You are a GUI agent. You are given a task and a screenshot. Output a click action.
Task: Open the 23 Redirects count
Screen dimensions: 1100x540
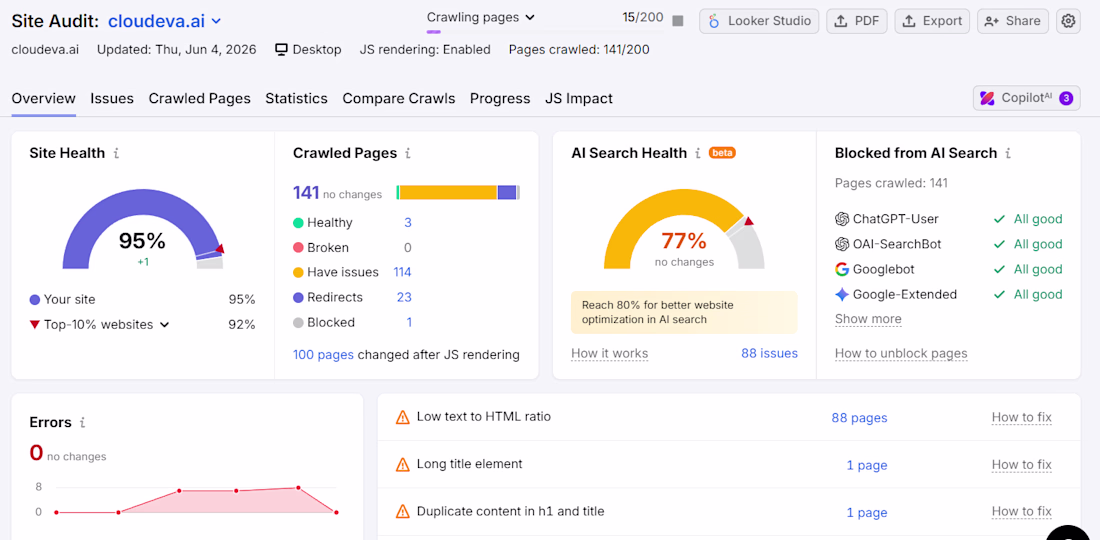pyautogui.click(x=404, y=297)
